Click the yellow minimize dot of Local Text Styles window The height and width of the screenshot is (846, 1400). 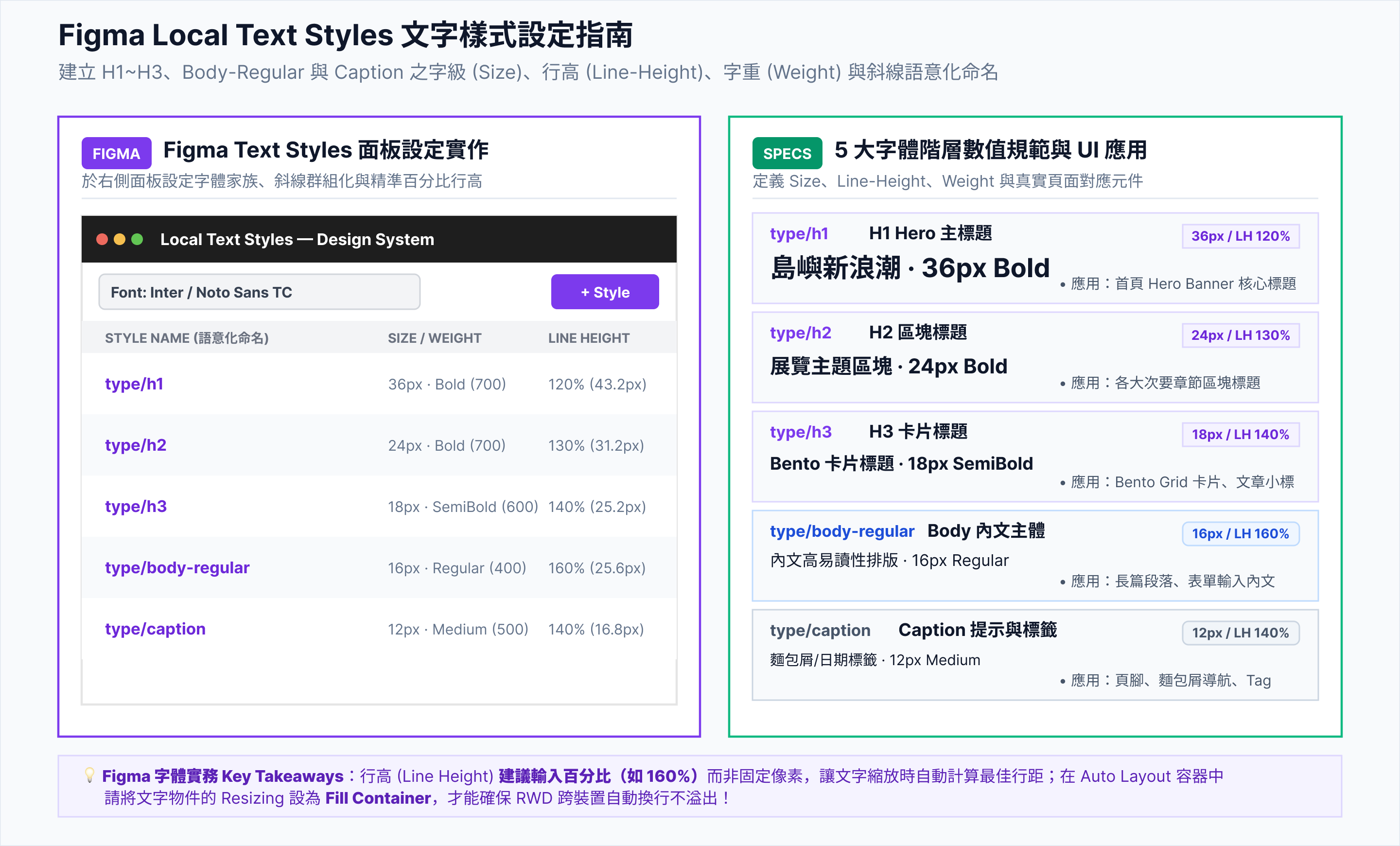tap(120, 239)
